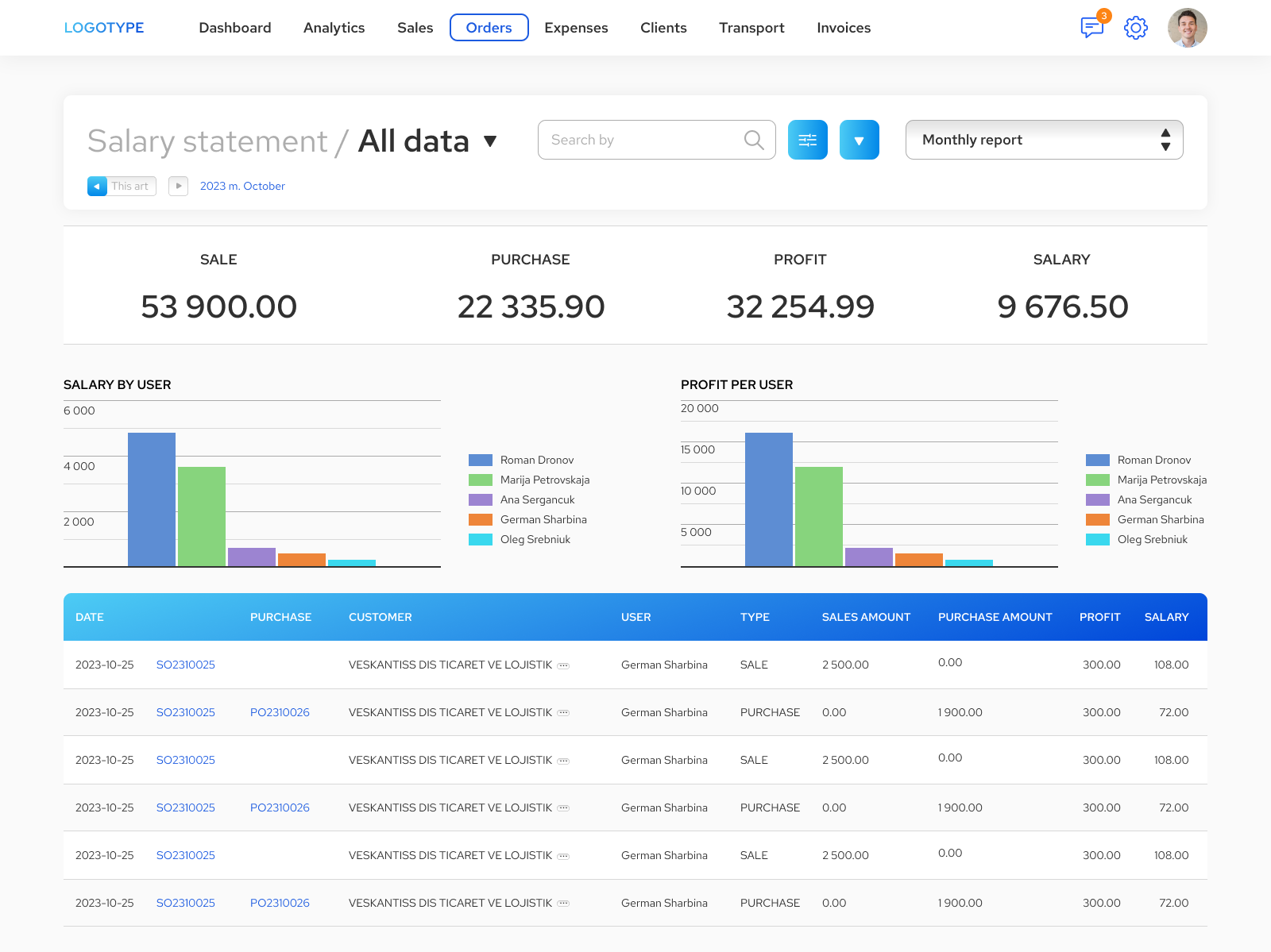Open the settings gear icon
The image size is (1271, 952).
(1136, 28)
